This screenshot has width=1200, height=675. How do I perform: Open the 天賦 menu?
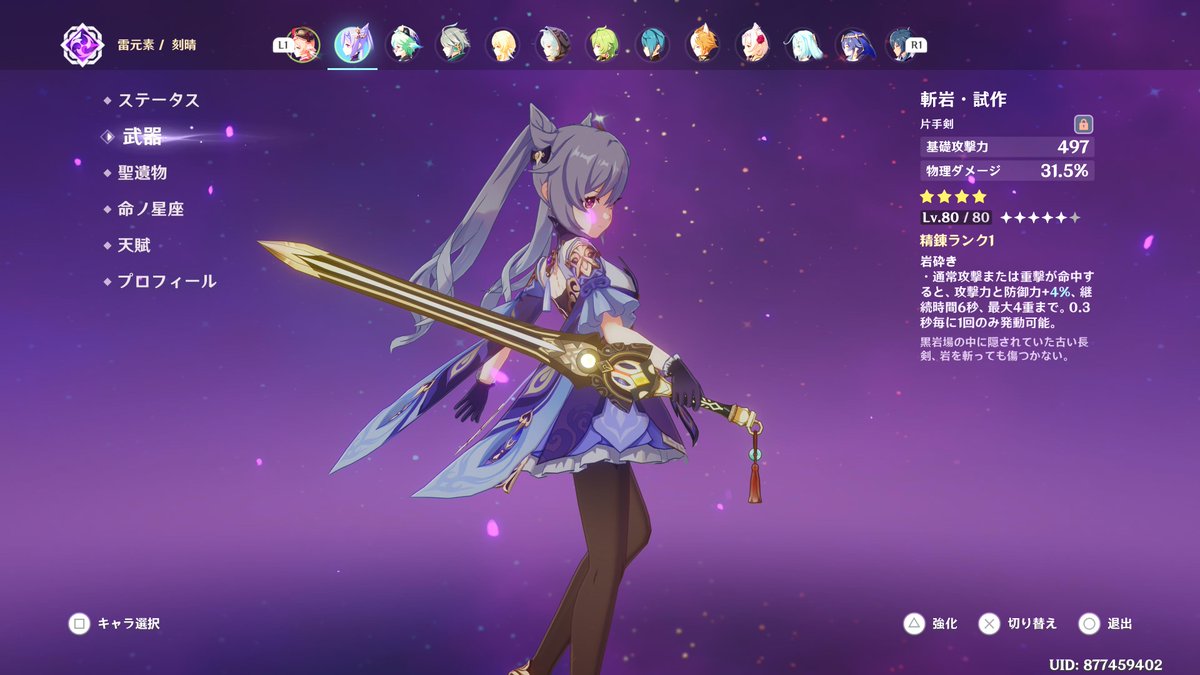pyautogui.click(x=134, y=245)
